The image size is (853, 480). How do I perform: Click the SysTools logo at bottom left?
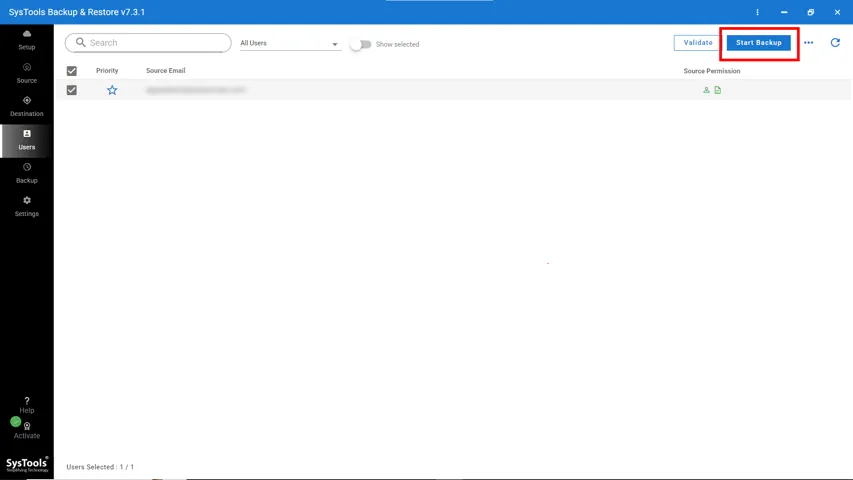tap(27, 464)
